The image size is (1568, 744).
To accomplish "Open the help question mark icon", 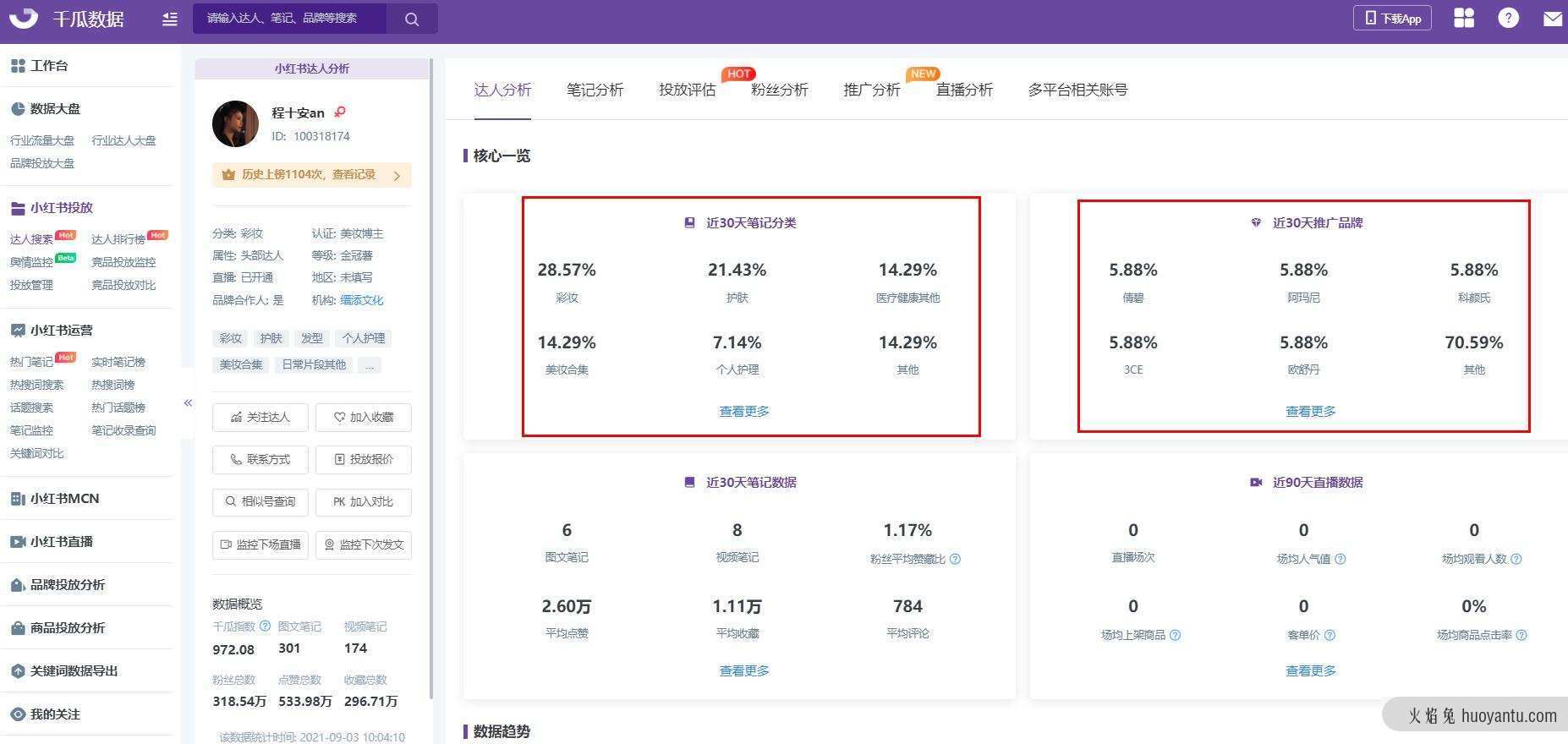I will pyautogui.click(x=1508, y=18).
